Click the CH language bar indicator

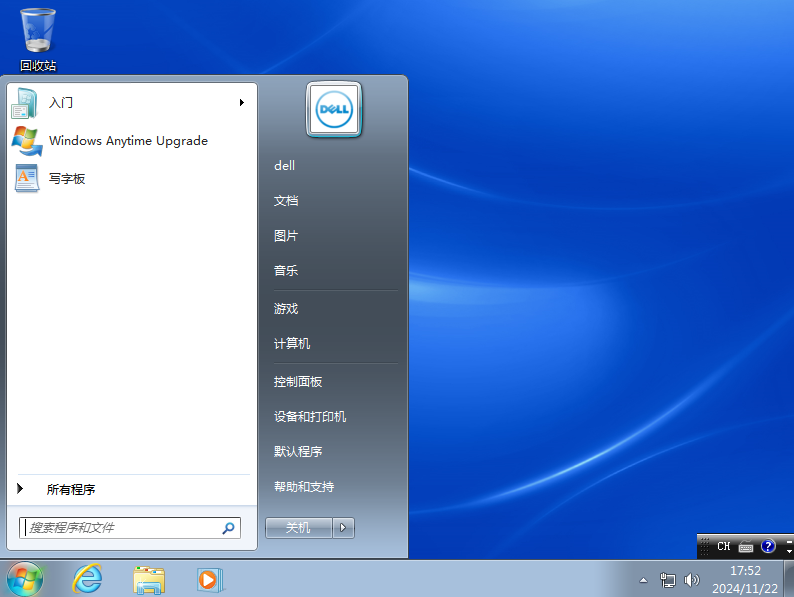(724, 546)
